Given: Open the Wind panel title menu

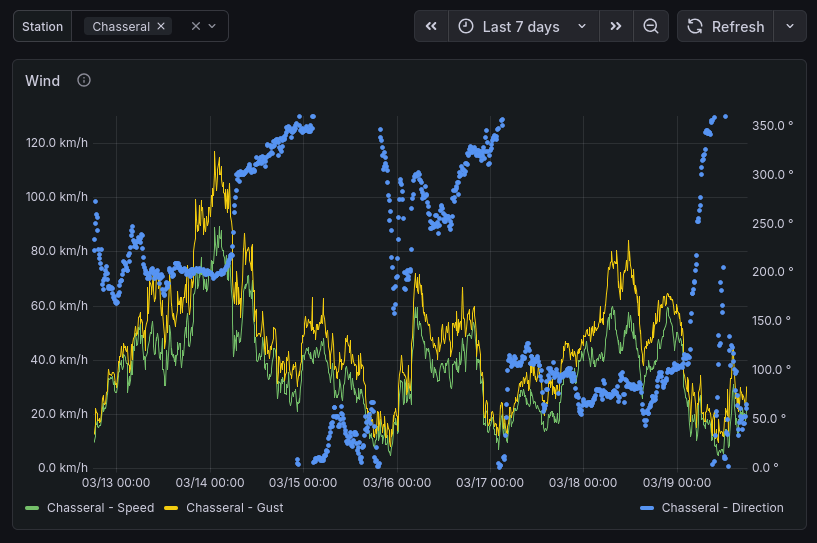Looking at the screenshot, I should 42,81.
